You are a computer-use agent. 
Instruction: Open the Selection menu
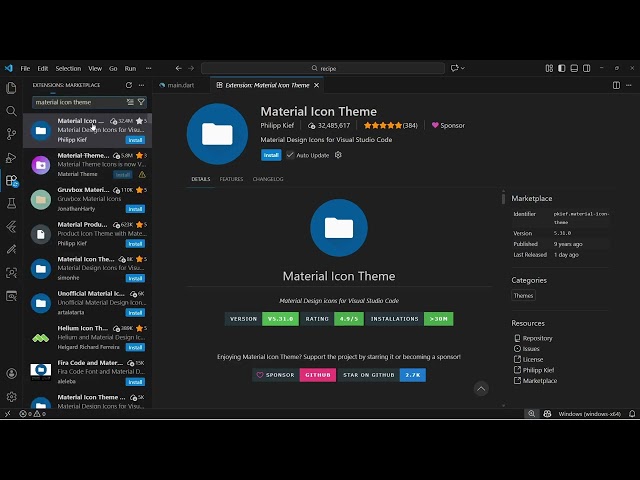[68, 68]
